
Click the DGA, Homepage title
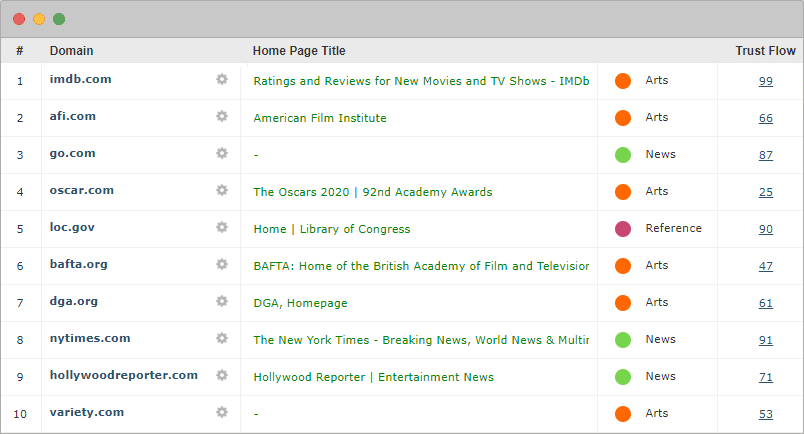tap(300, 303)
